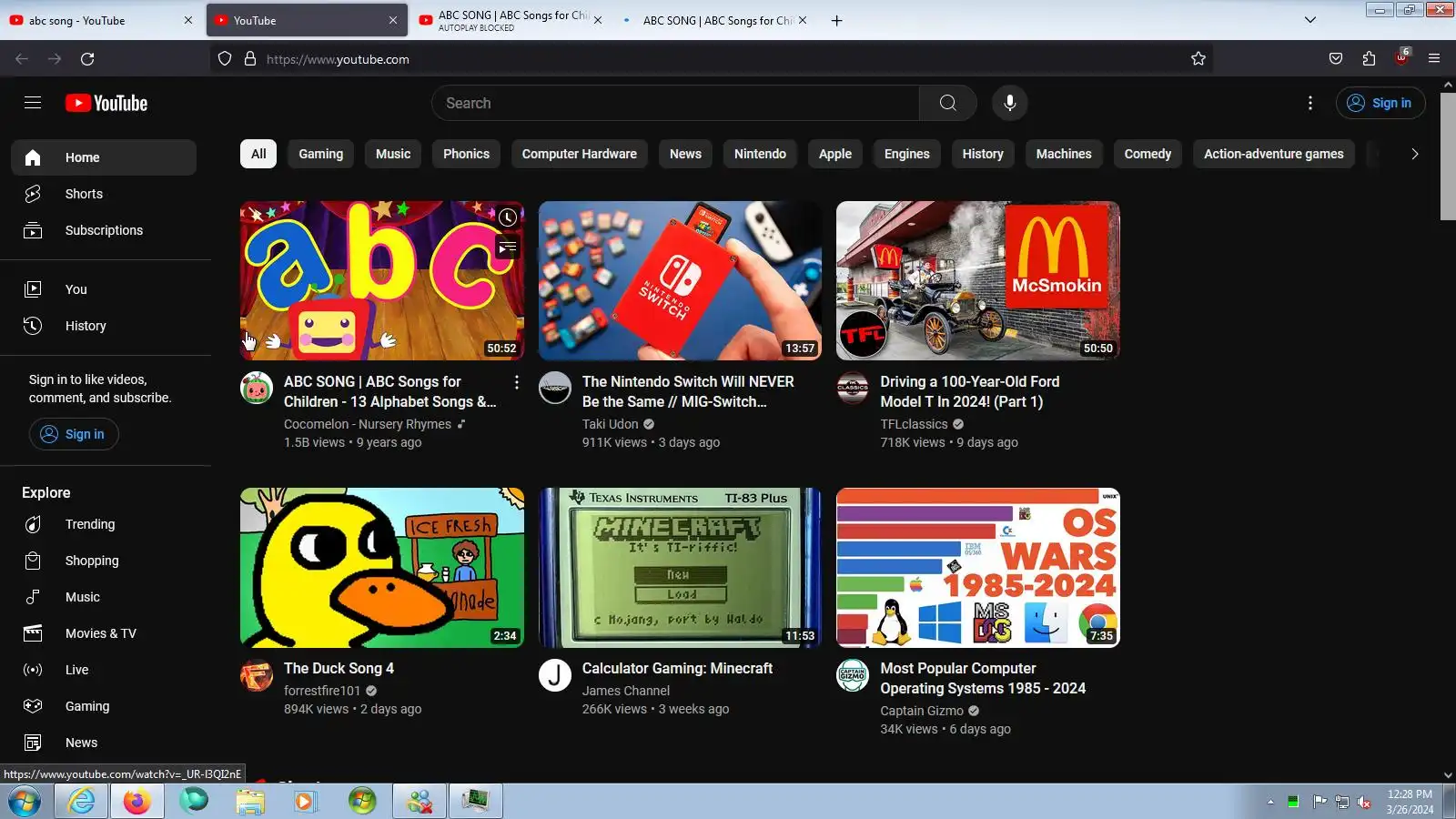Viewport: 1456px width, 819px height.
Task: Show hidden system tray icons
Action: (1270, 802)
